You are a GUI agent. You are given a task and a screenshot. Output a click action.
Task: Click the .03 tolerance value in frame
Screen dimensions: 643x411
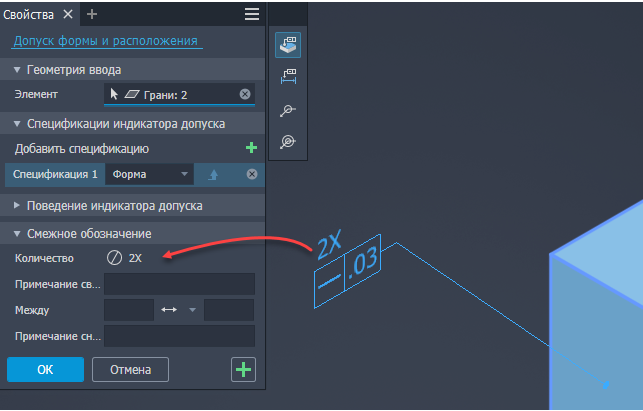coord(363,263)
